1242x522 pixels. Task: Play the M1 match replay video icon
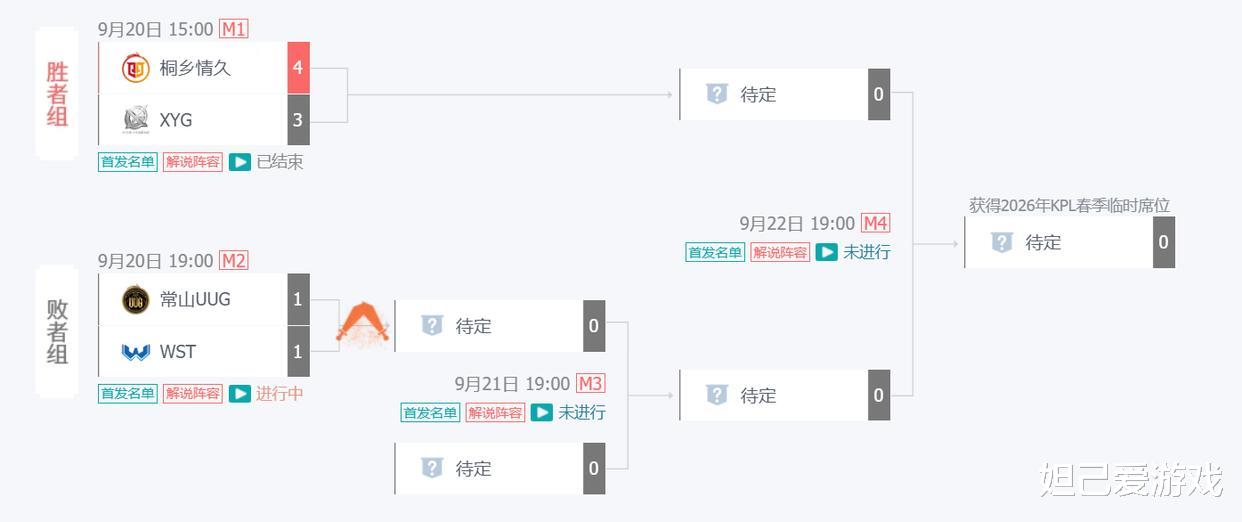pos(240,162)
